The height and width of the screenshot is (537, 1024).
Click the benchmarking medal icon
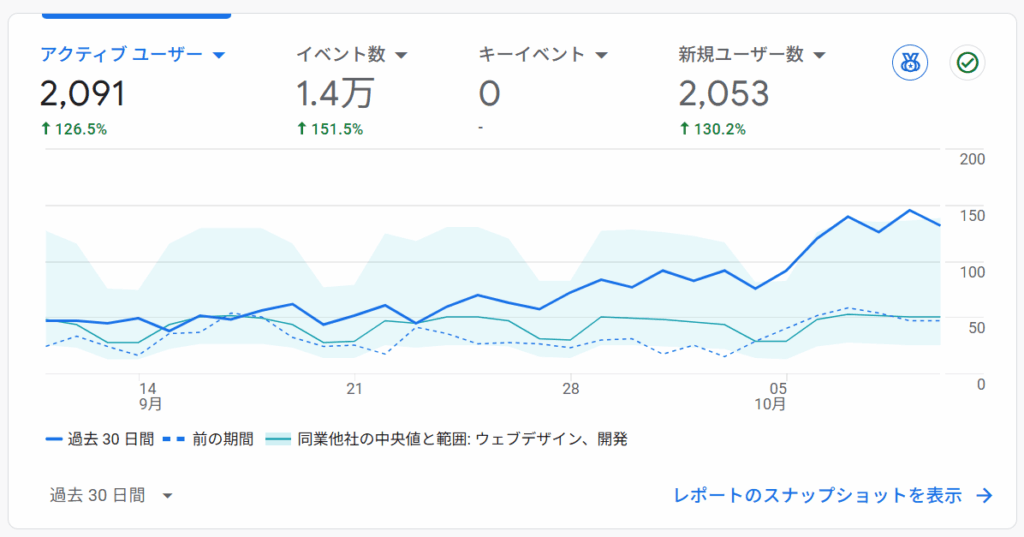click(x=908, y=63)
